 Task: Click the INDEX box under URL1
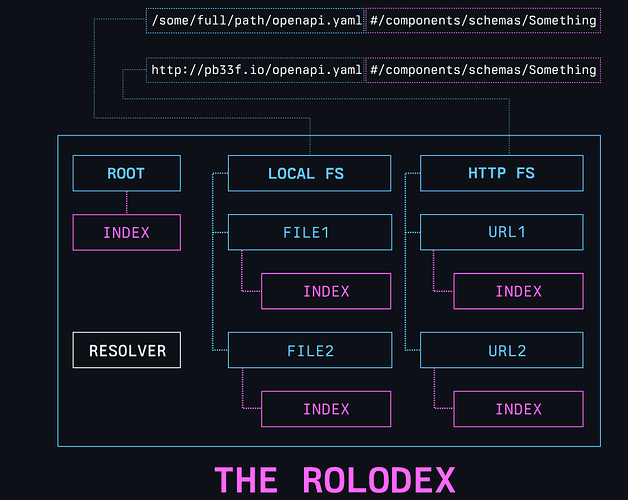518,291
